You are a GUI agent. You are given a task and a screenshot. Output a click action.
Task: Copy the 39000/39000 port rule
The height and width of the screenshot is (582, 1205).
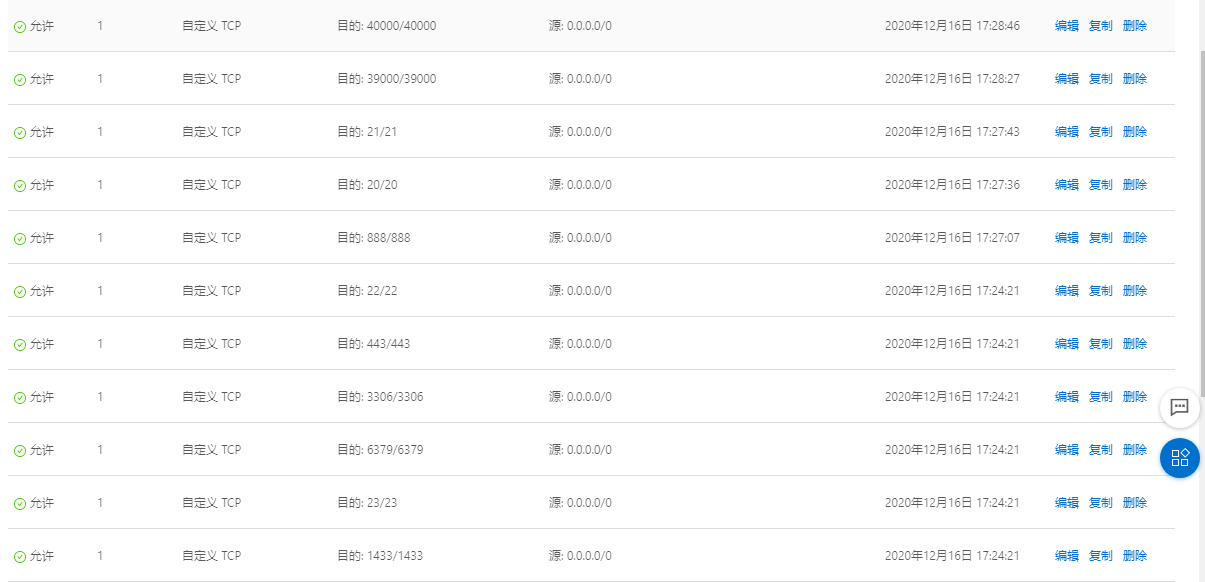[1100, 79]
